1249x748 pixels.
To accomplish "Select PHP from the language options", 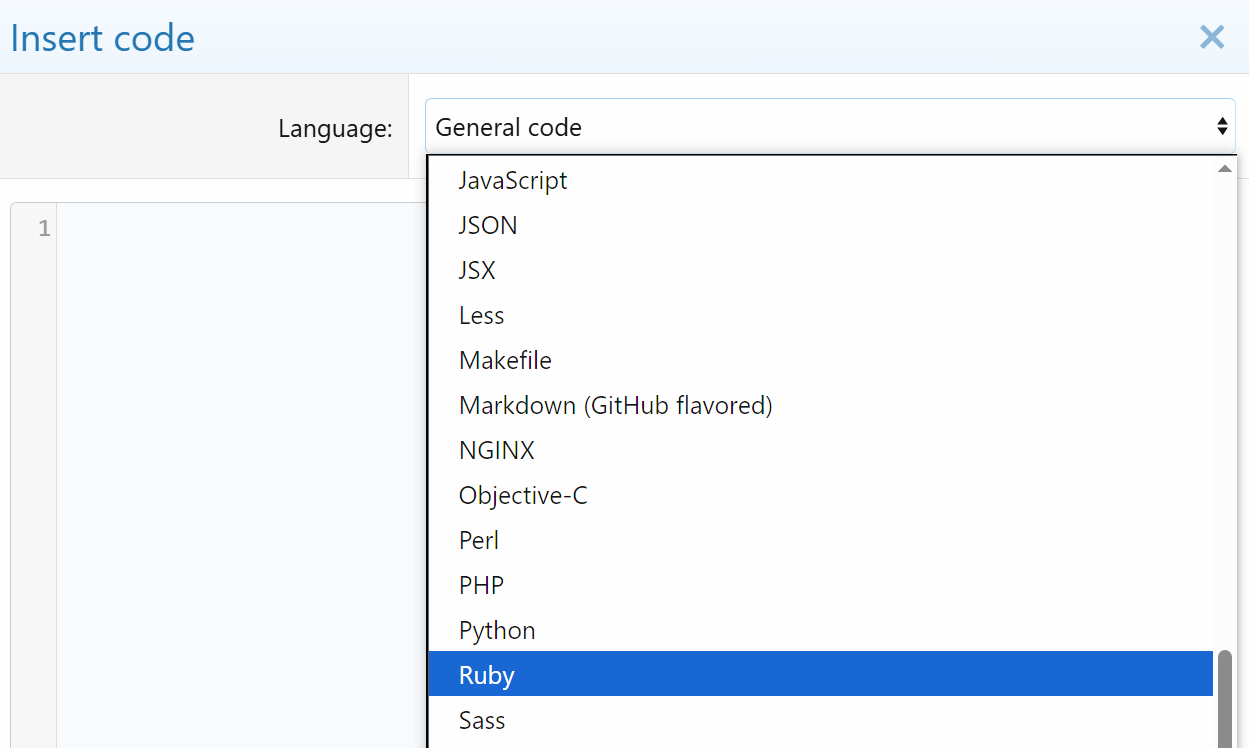I will pos(820,586).
